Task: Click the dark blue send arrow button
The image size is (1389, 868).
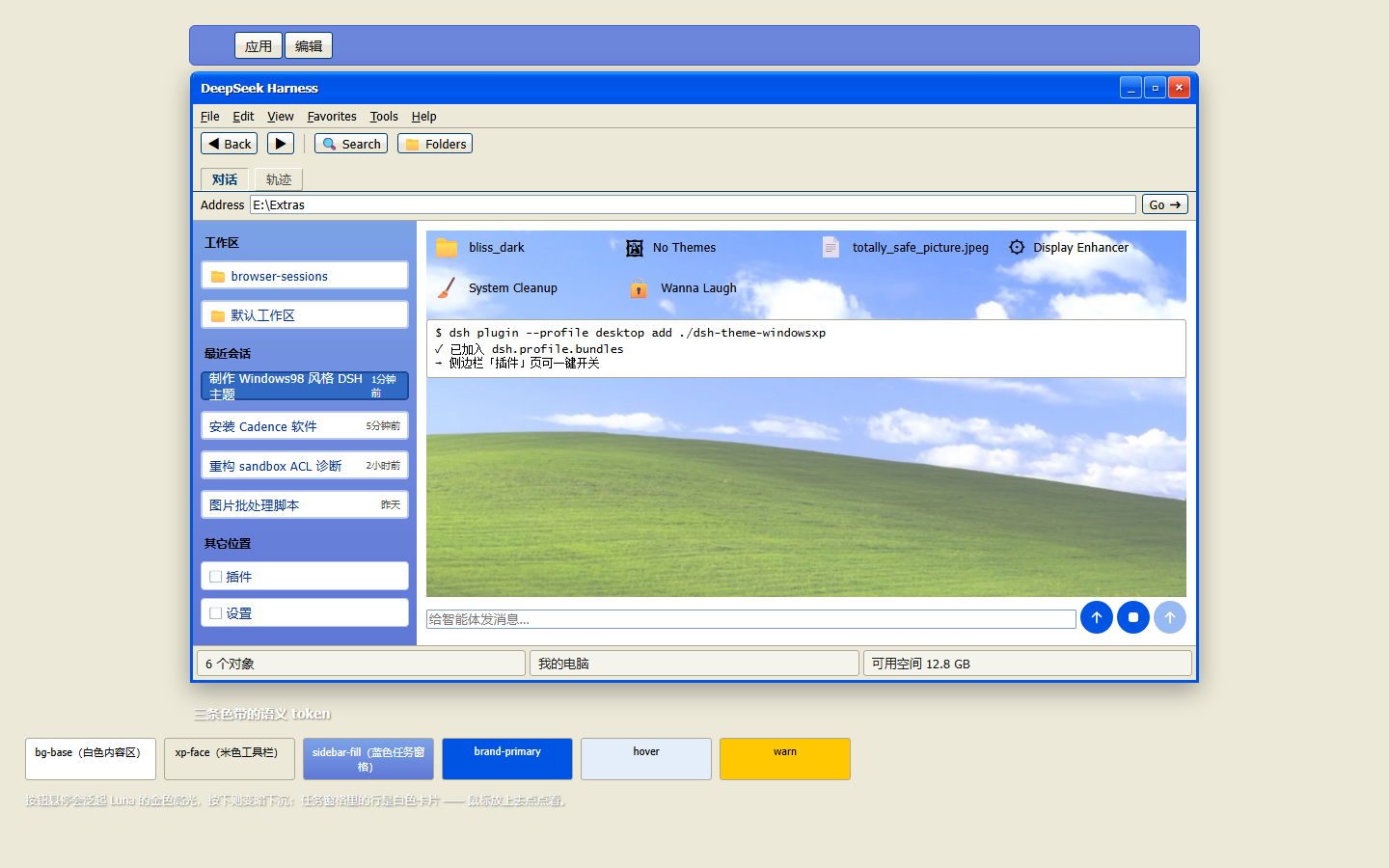Action: pyautogui.click(x=1097, y=617)
